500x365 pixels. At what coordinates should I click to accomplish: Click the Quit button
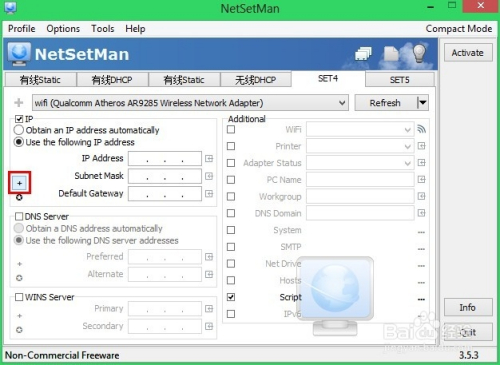[x=468, y=332]
